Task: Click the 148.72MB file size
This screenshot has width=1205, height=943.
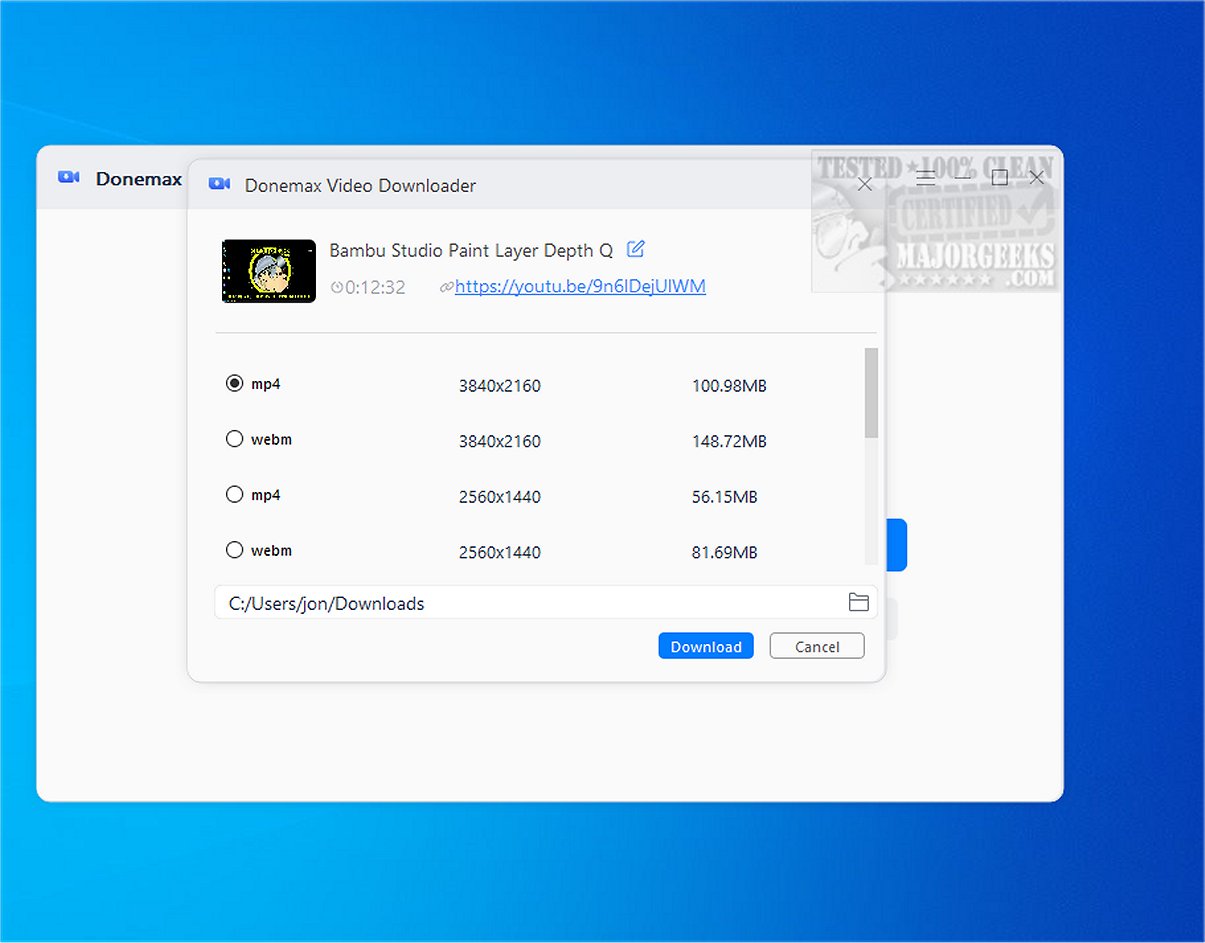Action: [x=729, y=441]
